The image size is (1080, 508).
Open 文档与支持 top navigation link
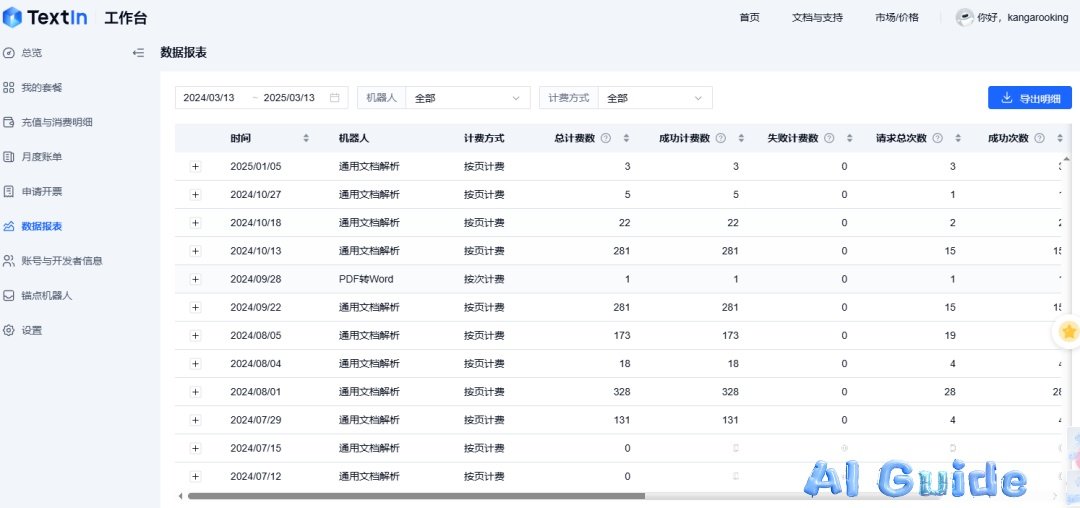[817, 18]
